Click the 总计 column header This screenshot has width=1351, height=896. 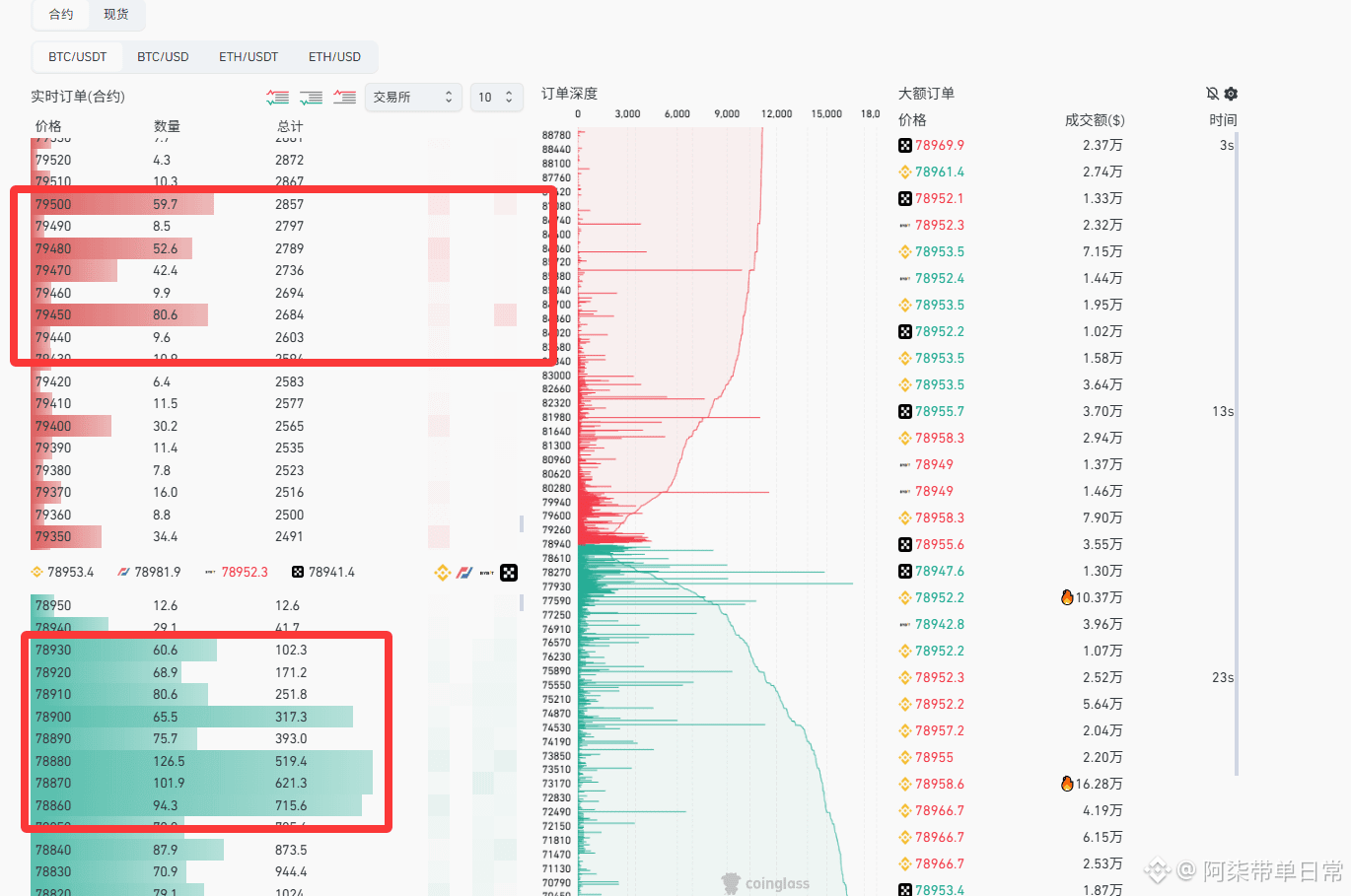click(290, 126)
